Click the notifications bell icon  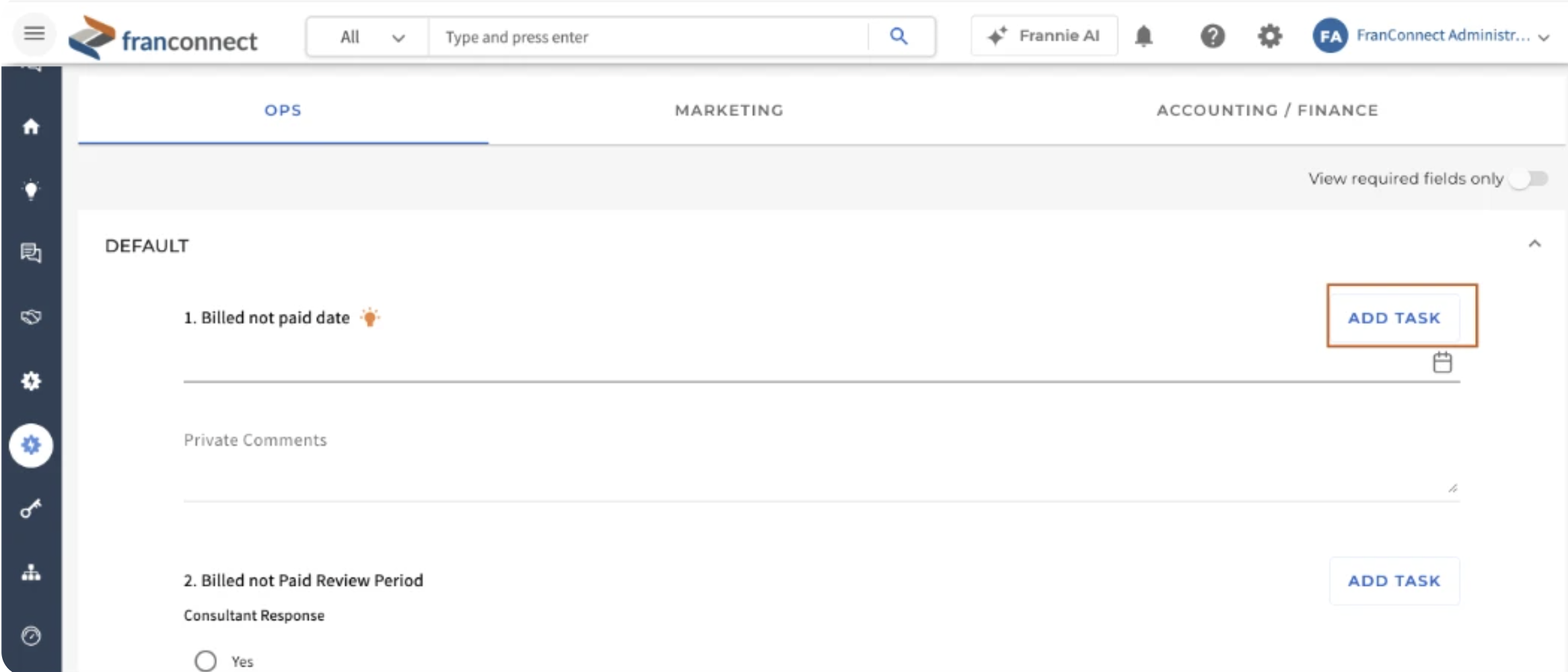tap(1143, 36)
